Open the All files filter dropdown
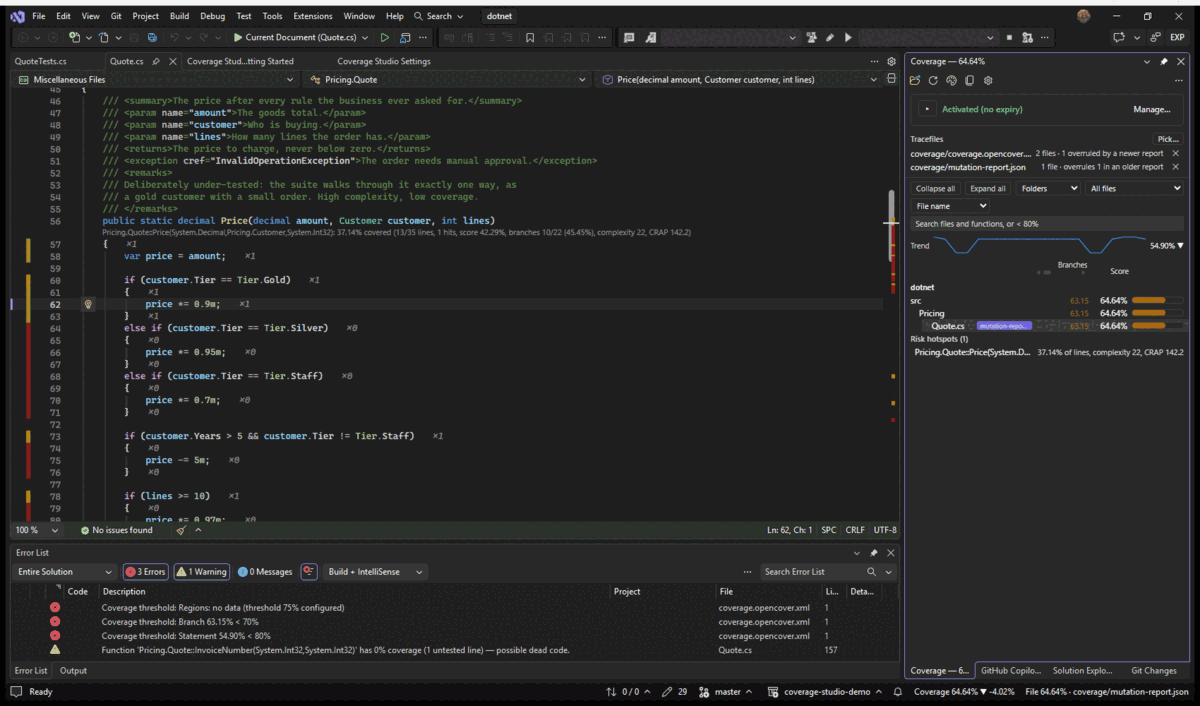The width and height of the screenshot is (1200, 706). pyautogui.click(x=1134, y=188)
